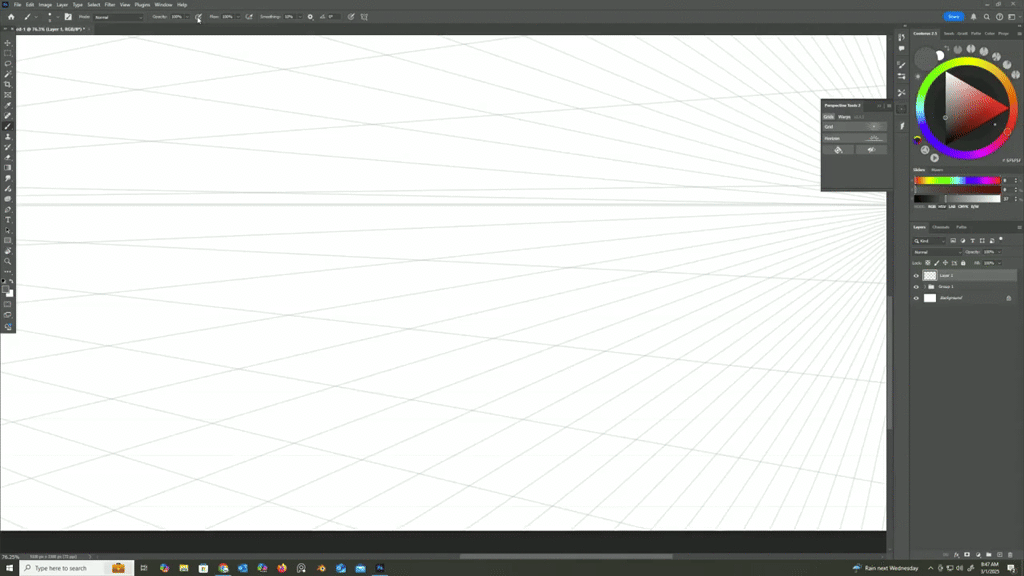Select the Crop tool
The image size is (1024, 576).
pyautogui.click(x=8, y=85)
